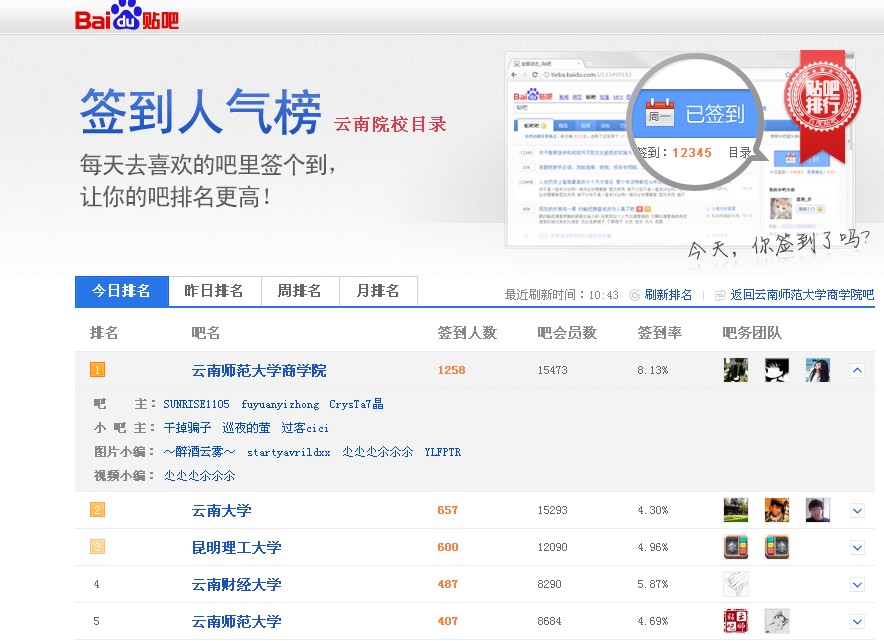Viewport: 884px width, 641px height.
Task: Open the 云南大学 bar link
Action: [x=222, y=511]
